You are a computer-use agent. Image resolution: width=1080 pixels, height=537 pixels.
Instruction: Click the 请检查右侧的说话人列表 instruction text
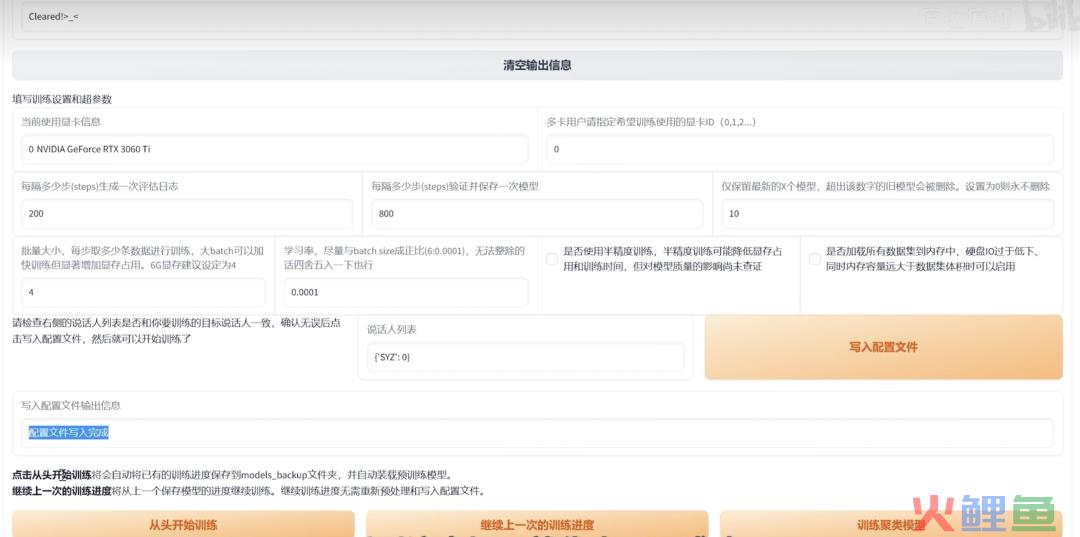pos(176,330)
